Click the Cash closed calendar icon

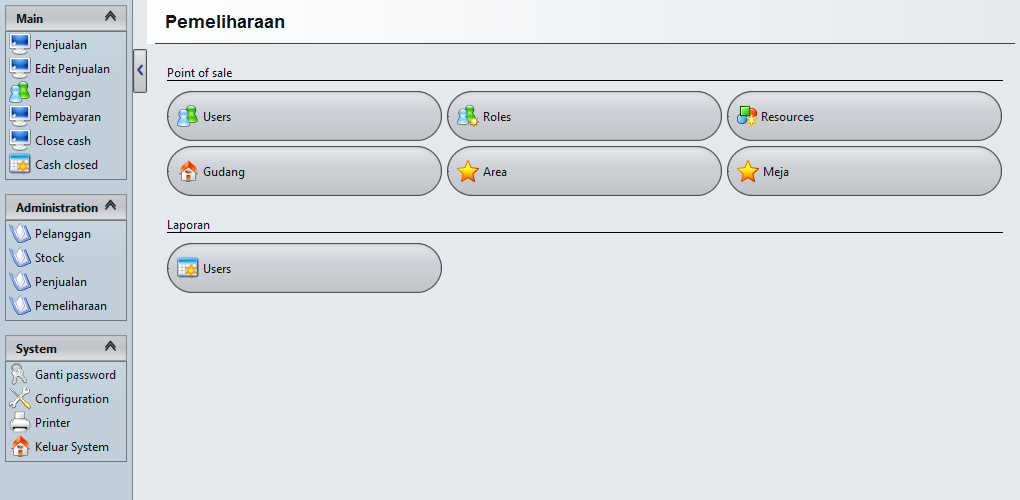(20, 165)
